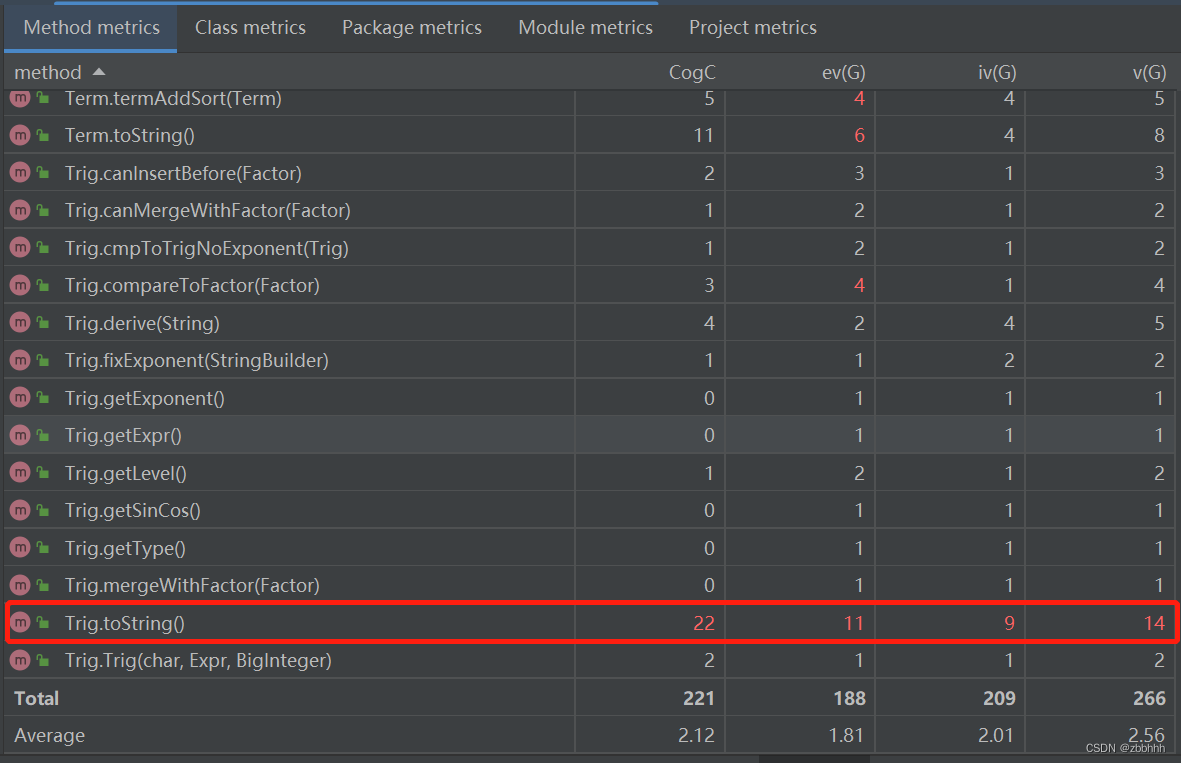The image size is (1181, 763).
Task: Switch to the Class metrics tab
Action: (250, 28)
